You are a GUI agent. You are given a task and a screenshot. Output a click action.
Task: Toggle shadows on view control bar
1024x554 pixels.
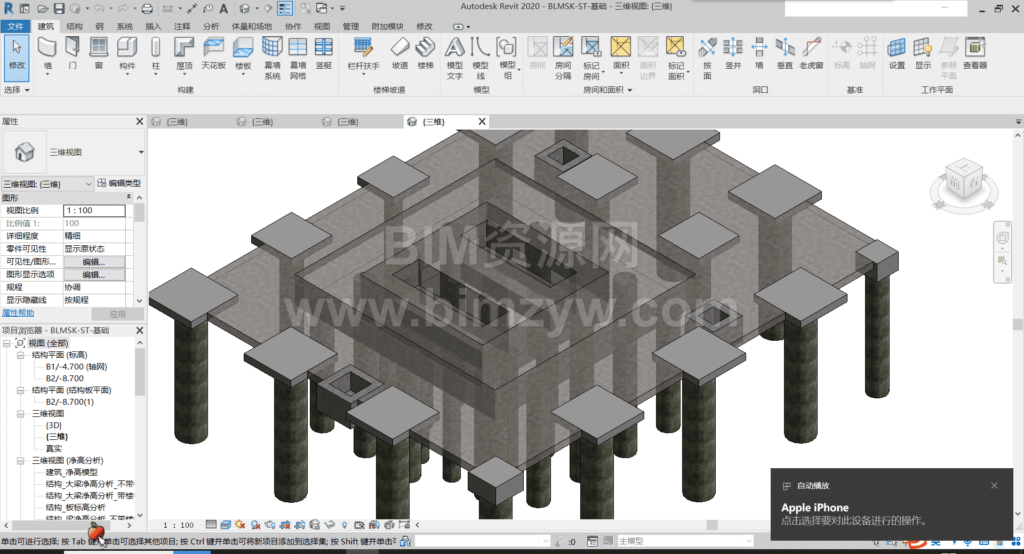coord(255,525)
